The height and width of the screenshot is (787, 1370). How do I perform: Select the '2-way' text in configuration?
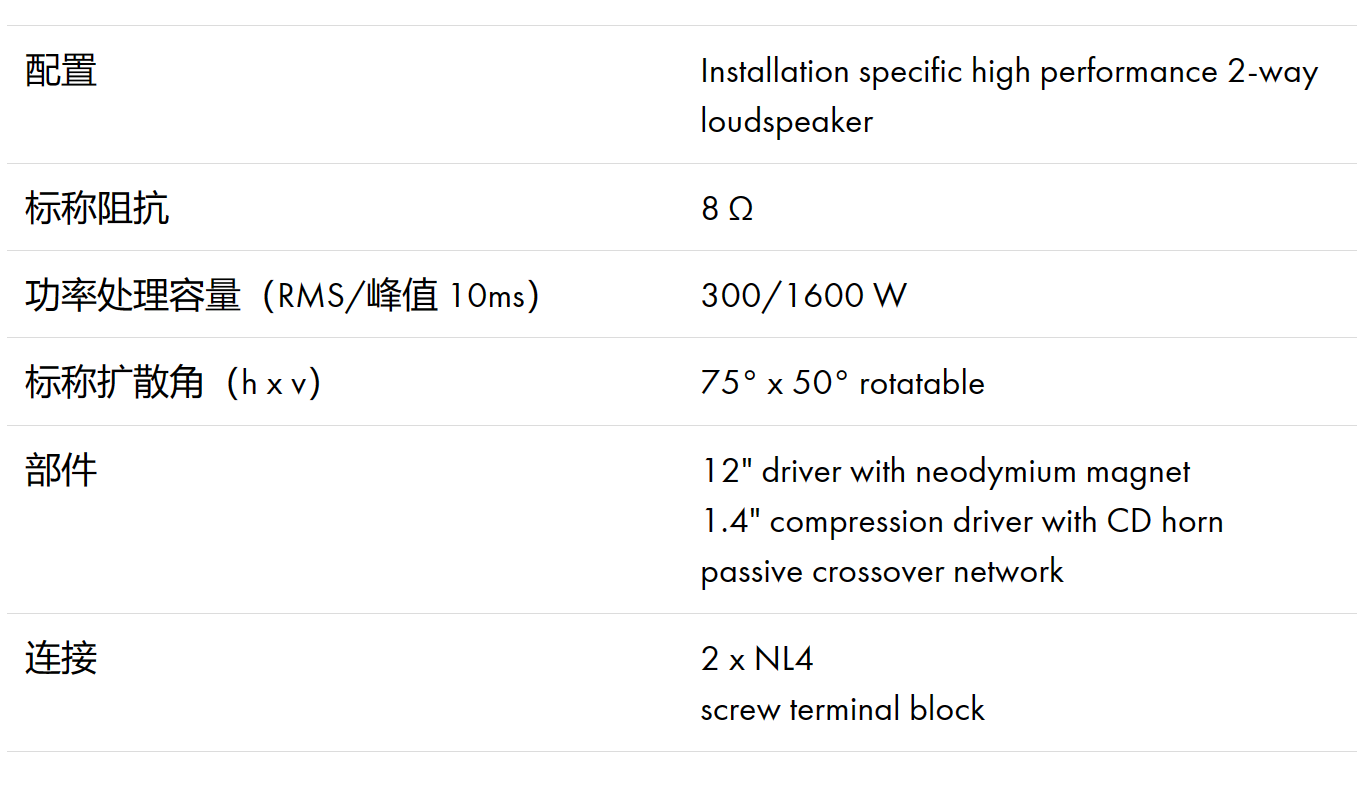[1273, 72]
